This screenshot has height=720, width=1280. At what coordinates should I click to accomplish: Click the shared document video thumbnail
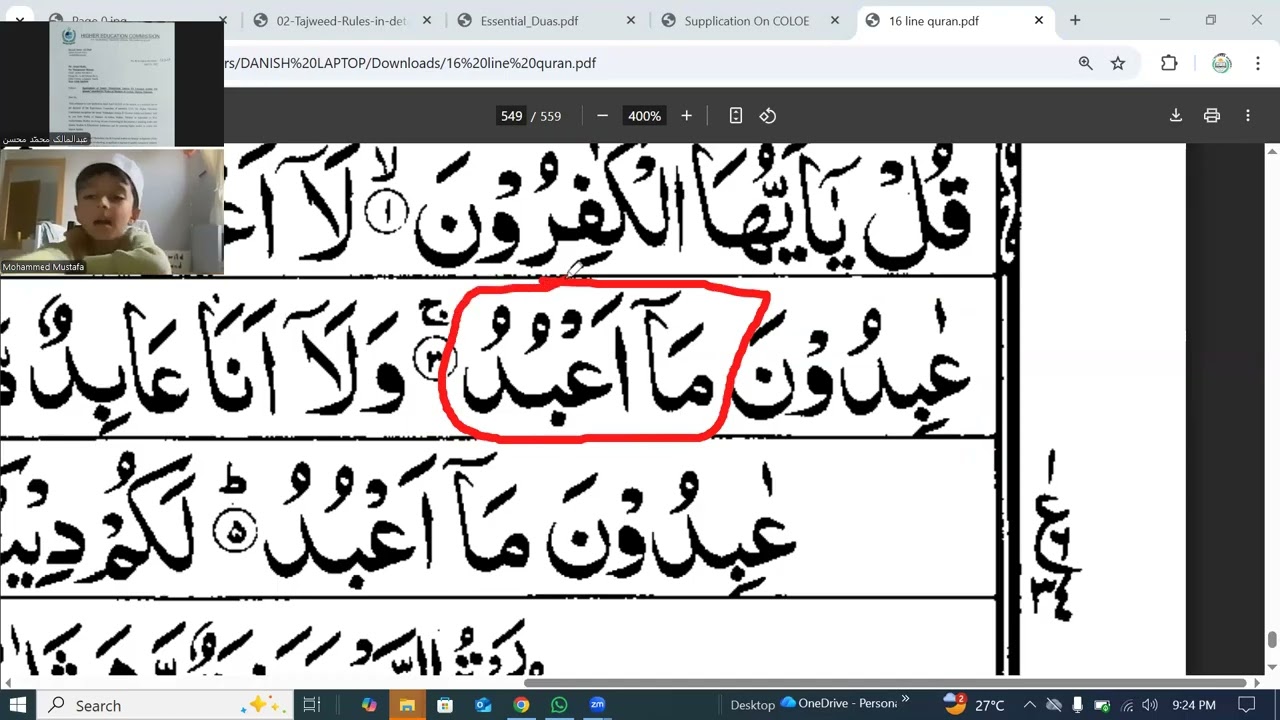112,84
